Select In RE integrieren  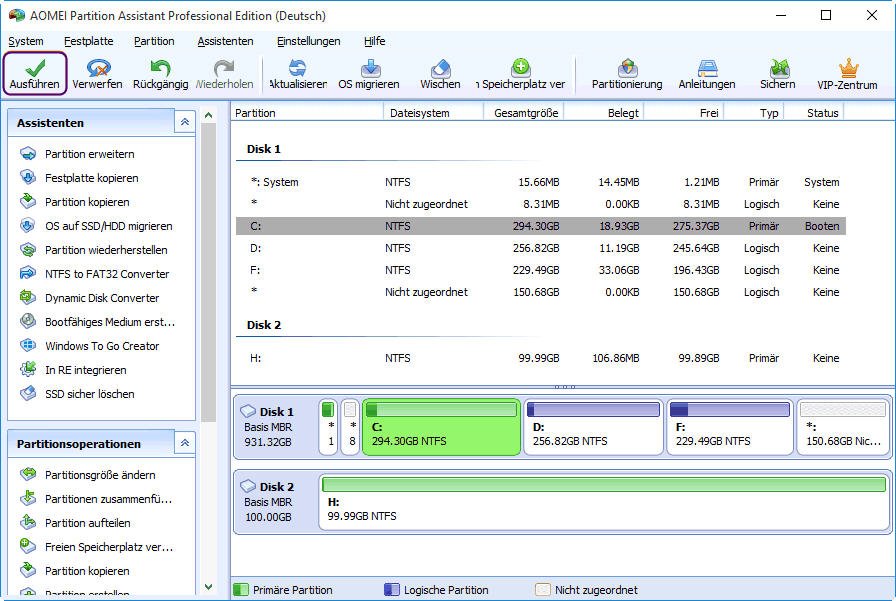tap(73, 370)
